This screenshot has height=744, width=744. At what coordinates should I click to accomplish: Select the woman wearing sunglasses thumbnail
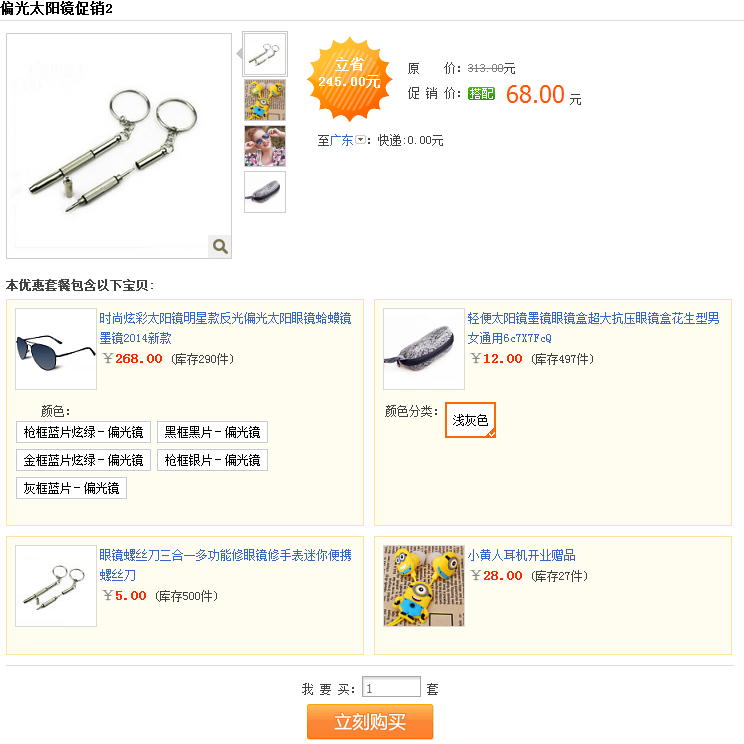[x=265, y=146]
